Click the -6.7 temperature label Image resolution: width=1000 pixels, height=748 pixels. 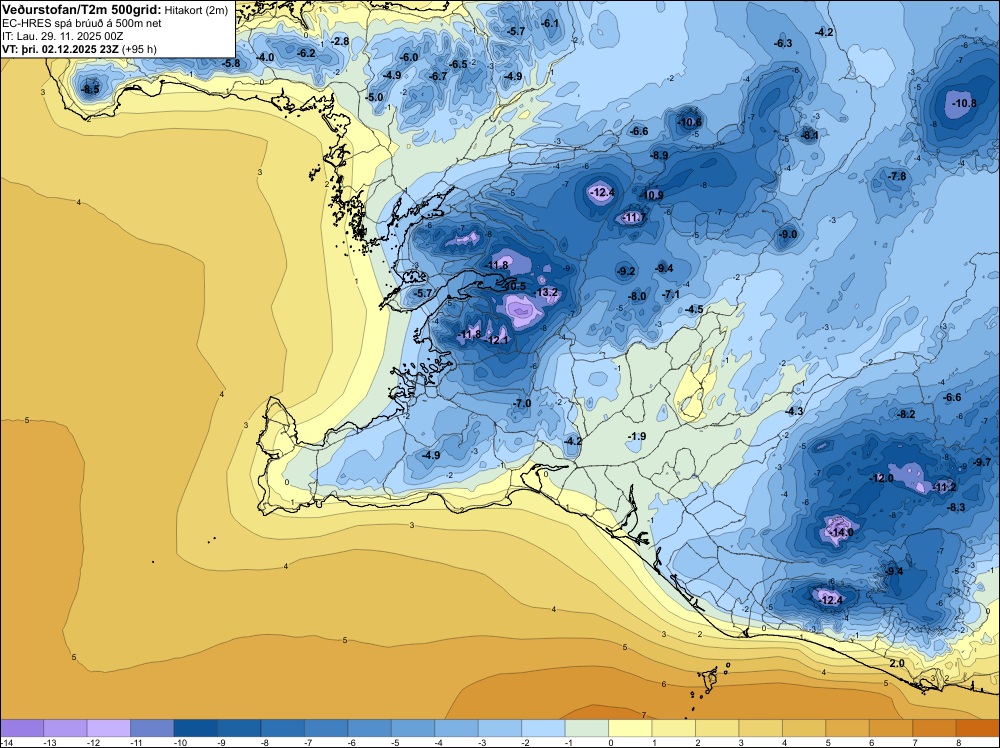point(438,76)
